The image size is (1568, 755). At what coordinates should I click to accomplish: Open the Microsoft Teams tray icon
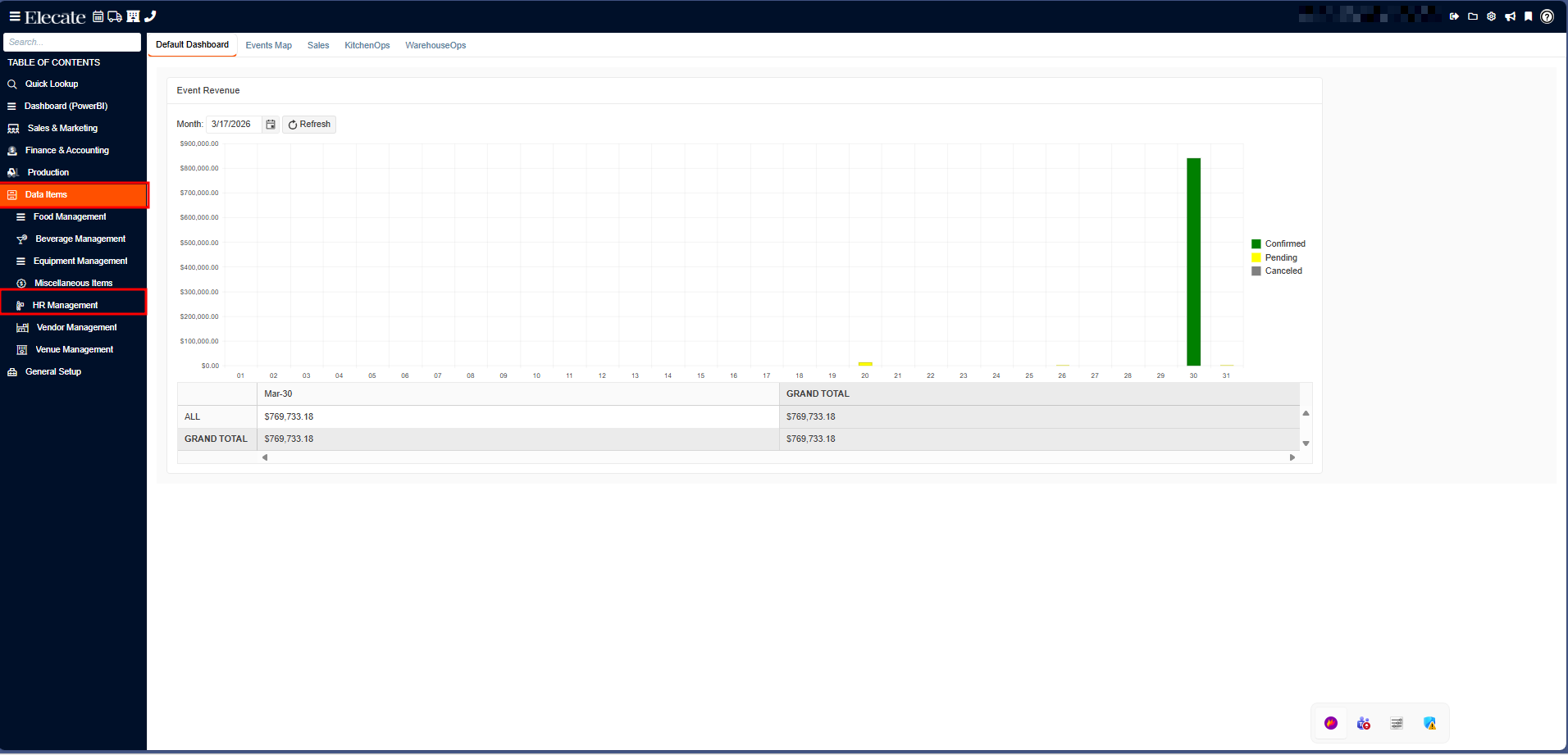tap(1363, 723)
